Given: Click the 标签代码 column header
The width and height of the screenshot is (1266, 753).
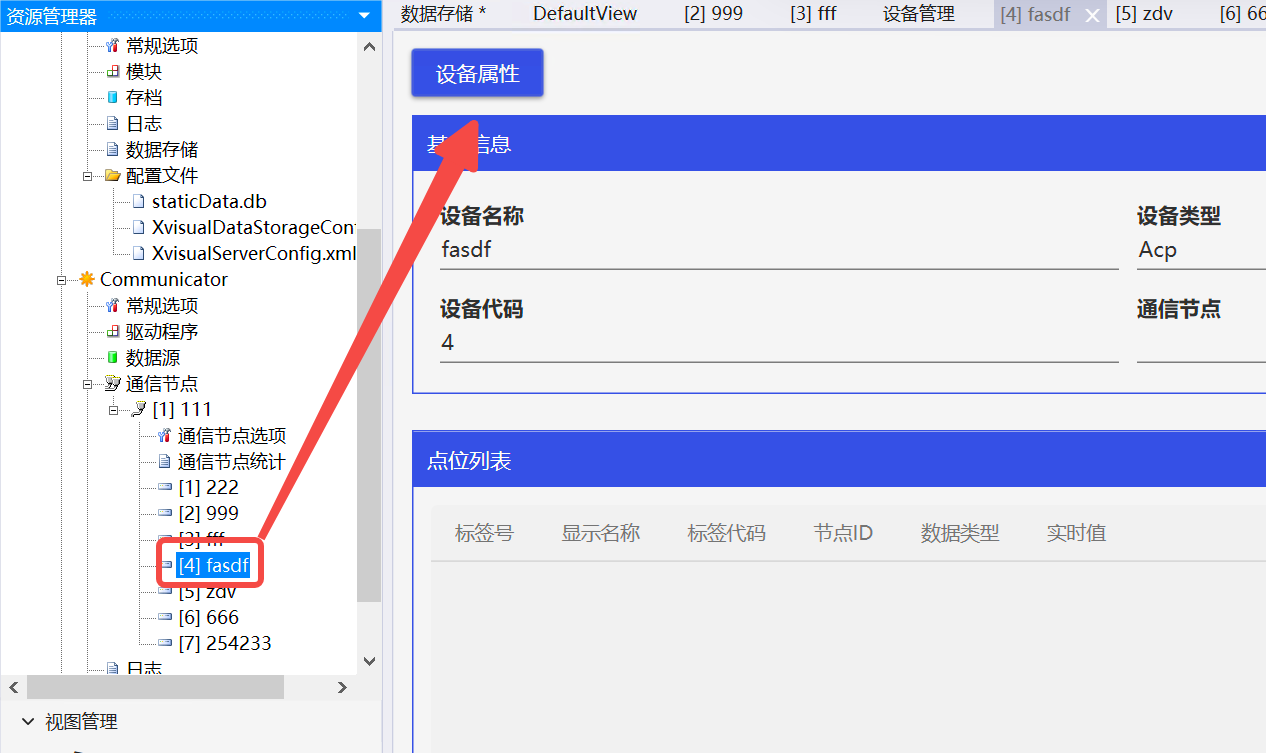Looking at the screenshot, I should 726,533.
